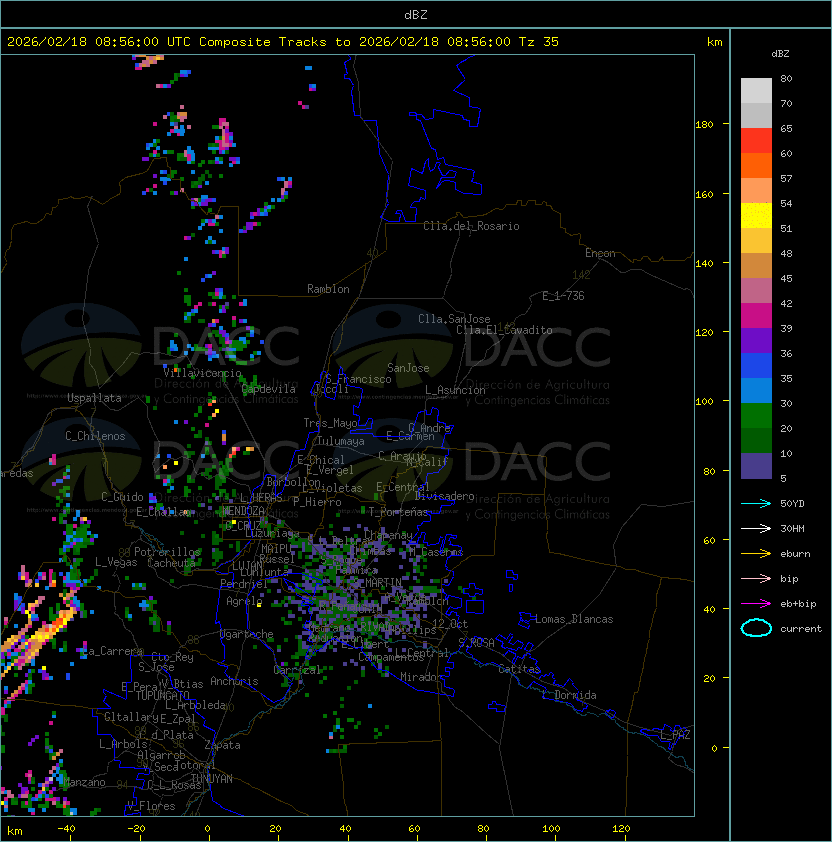This screenshot has width=832, height=842.
Task: Click the 'Clla.del_Rosario' map label
Action: 471,226
